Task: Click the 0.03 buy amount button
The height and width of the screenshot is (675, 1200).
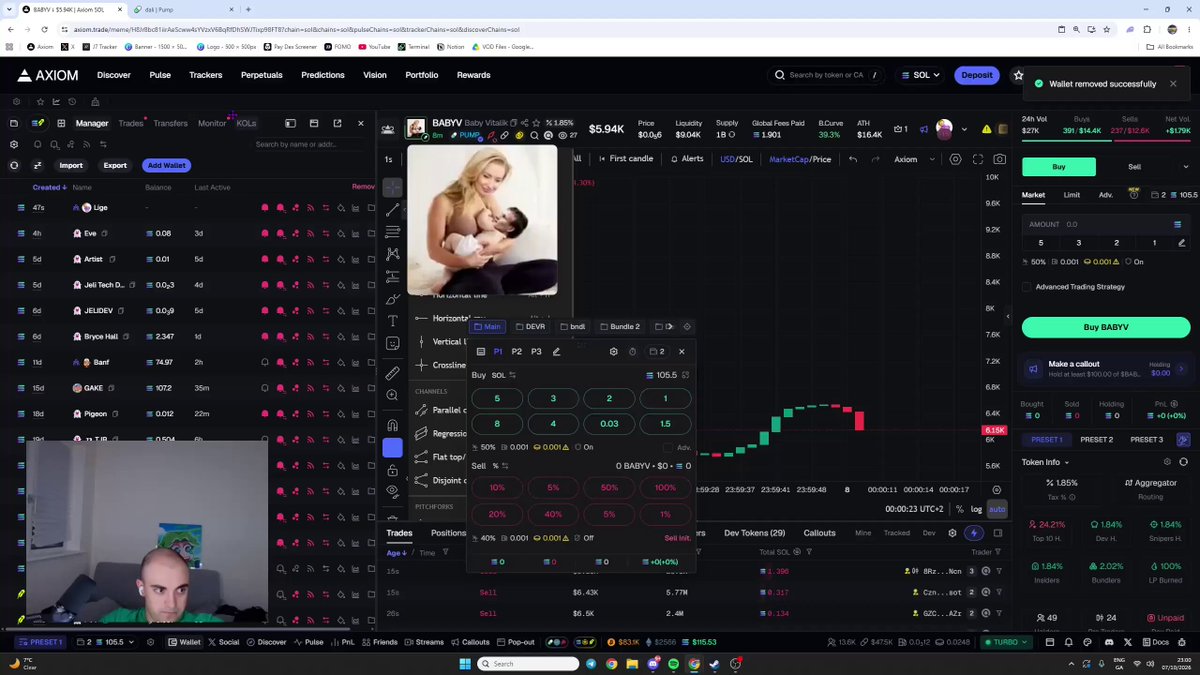Action: 609,424
